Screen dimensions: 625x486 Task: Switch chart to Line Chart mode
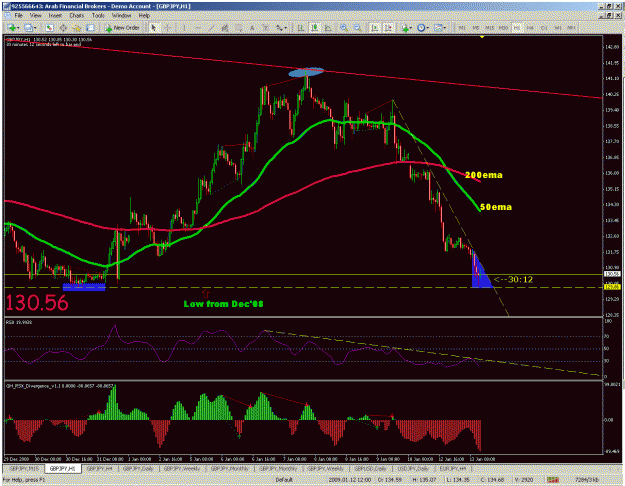click(x=328, y=28)
